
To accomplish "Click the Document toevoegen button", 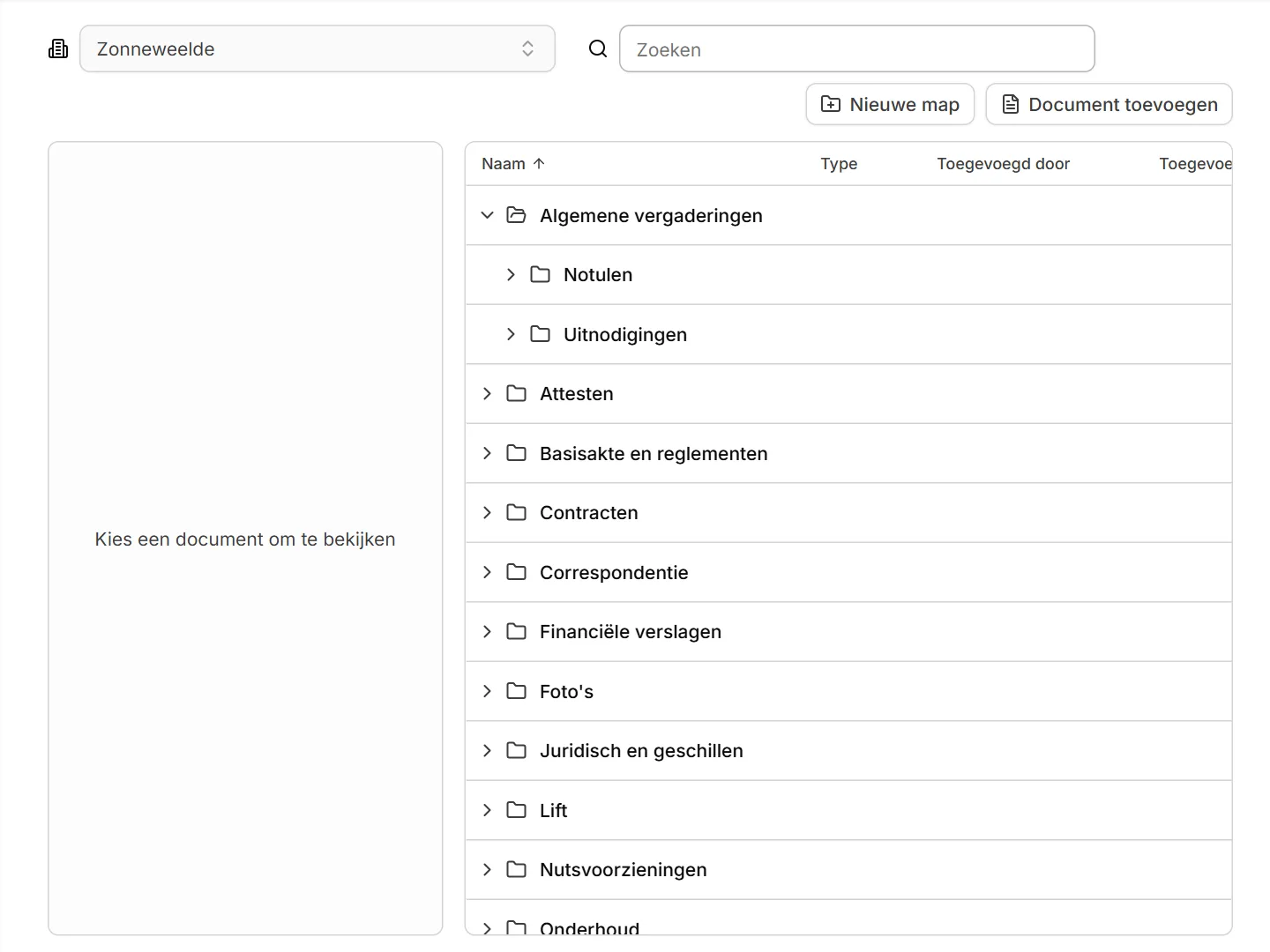I will click(1109, 104).
